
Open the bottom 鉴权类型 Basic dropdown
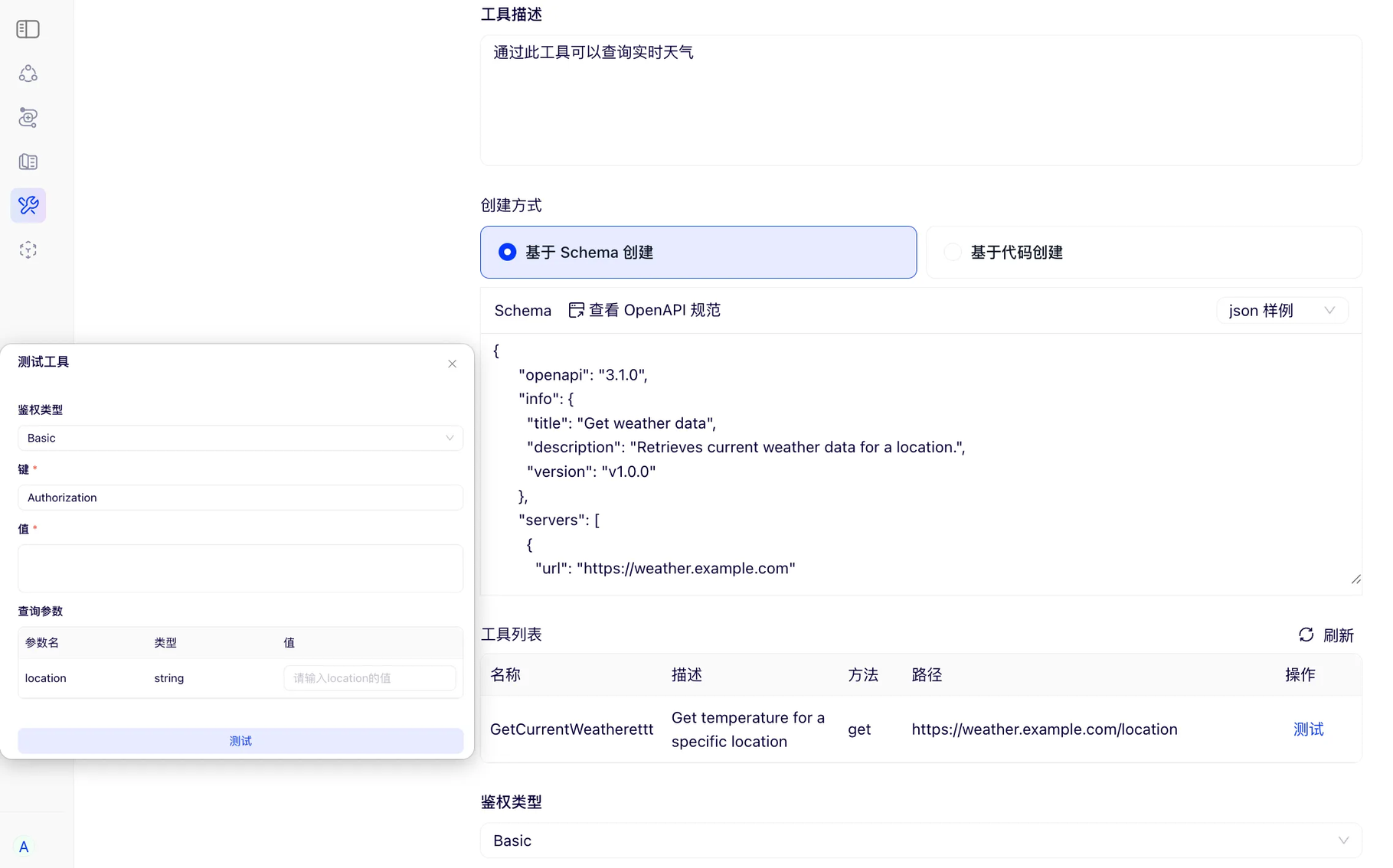click(920, 840)
